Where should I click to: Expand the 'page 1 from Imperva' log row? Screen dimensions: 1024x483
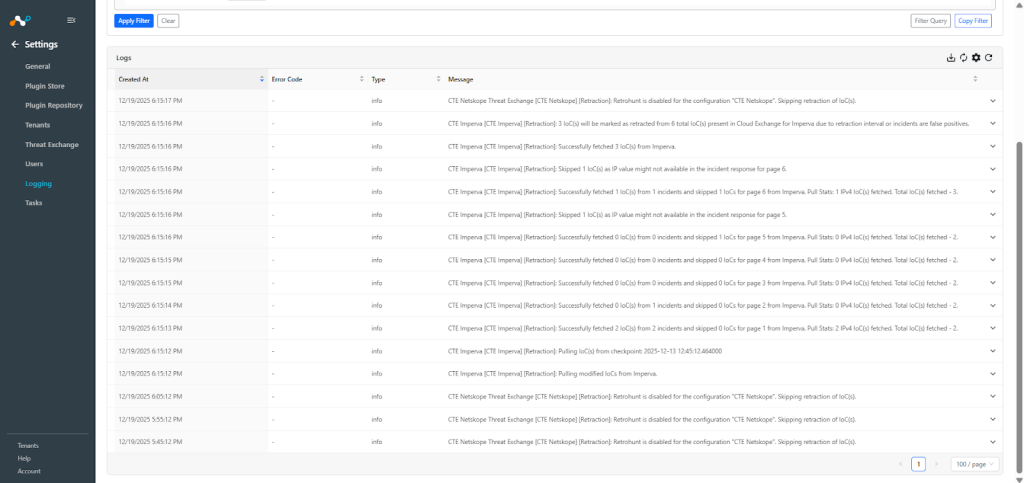click(993, 328)
